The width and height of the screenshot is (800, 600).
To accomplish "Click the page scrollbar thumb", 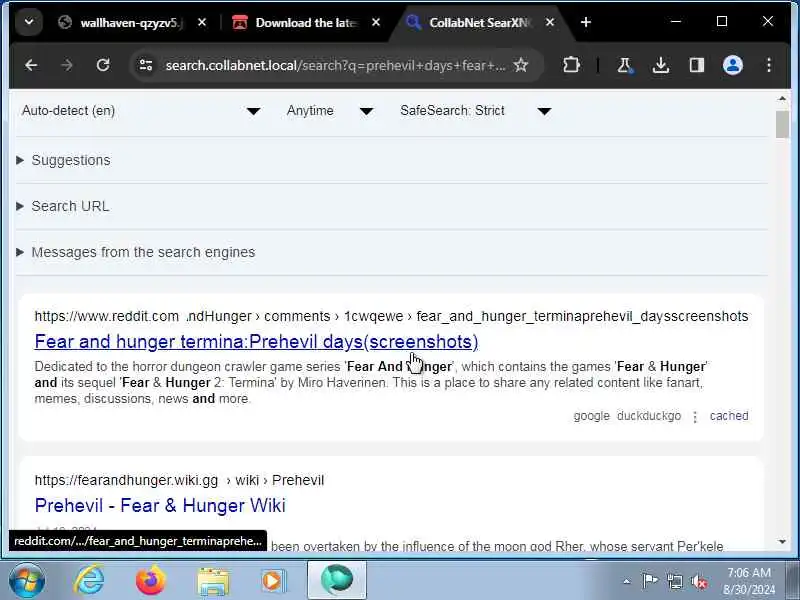I will [x=783, y=124].
